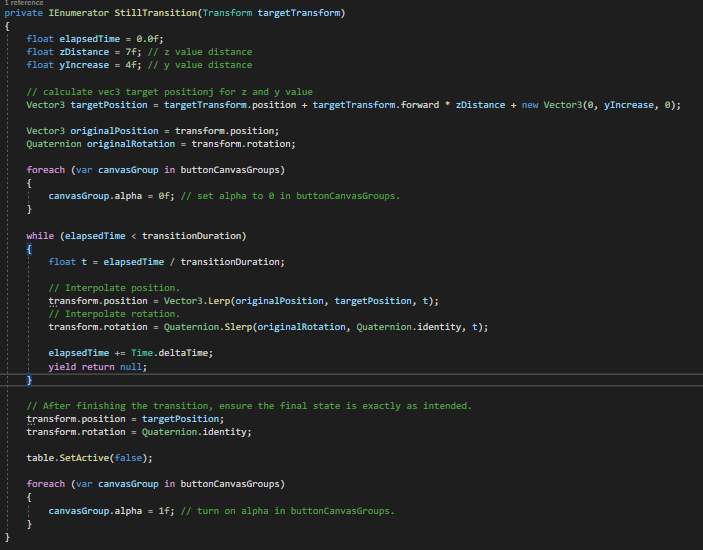The image size is (703, 550).
Task: Click the '0.0f' value of elapsedTime
Action: pos(147,39)
